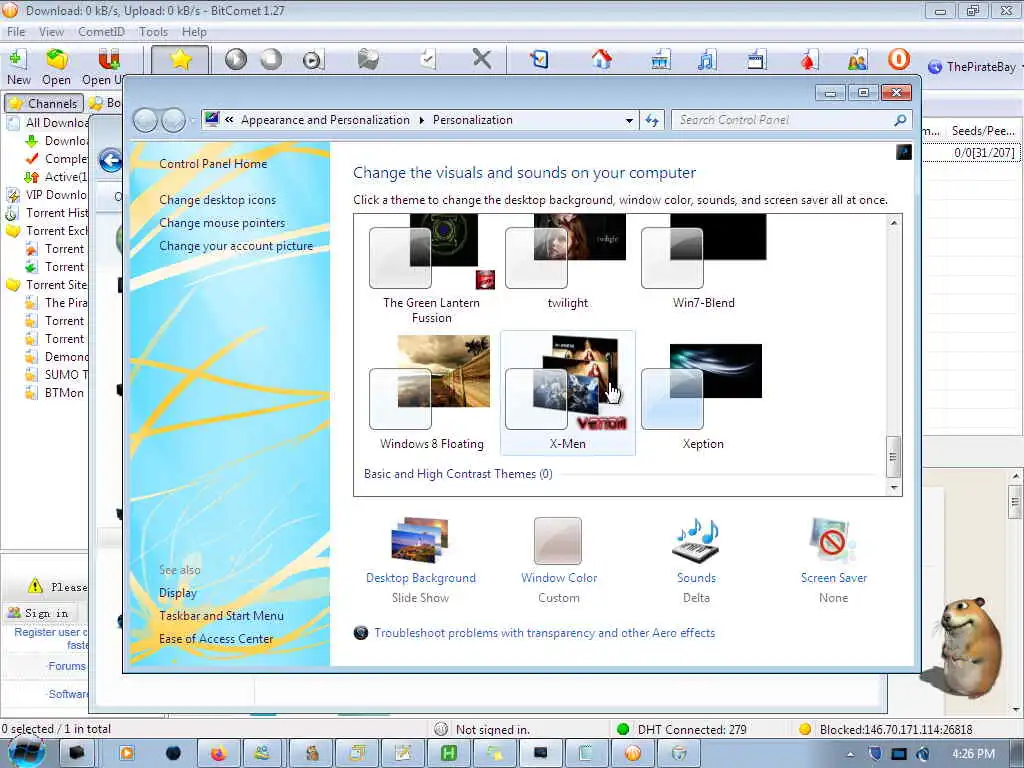Click the Music notes icon in BitComet toolbar
Viewport: 1024px width, 768px height.
(x=706, y=60)
